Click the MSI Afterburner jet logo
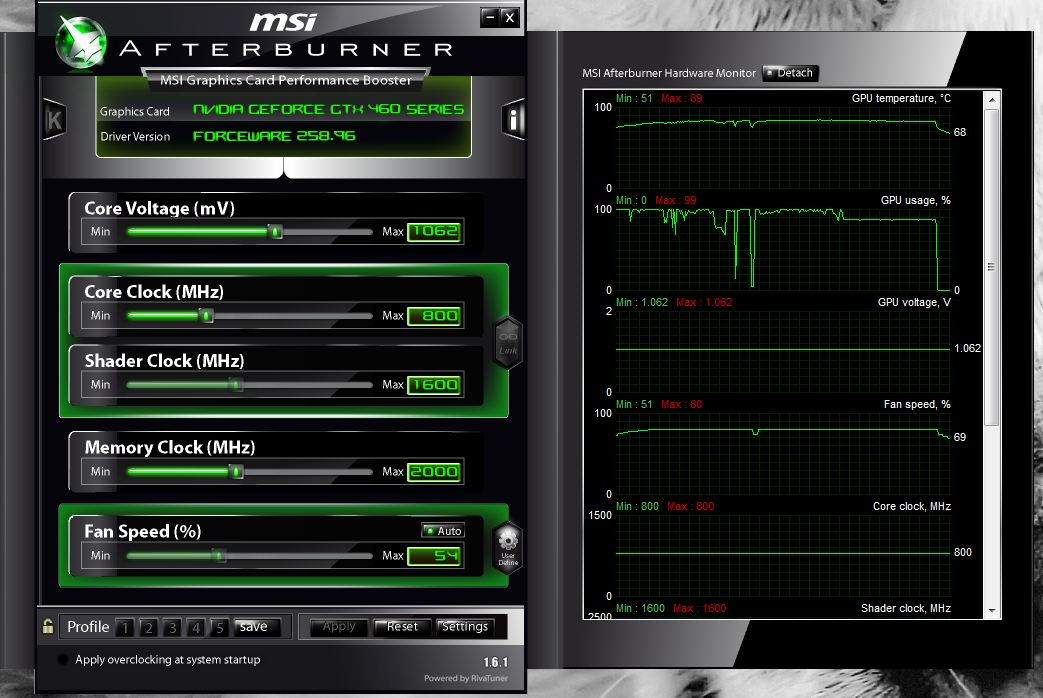 coord(80,42)
